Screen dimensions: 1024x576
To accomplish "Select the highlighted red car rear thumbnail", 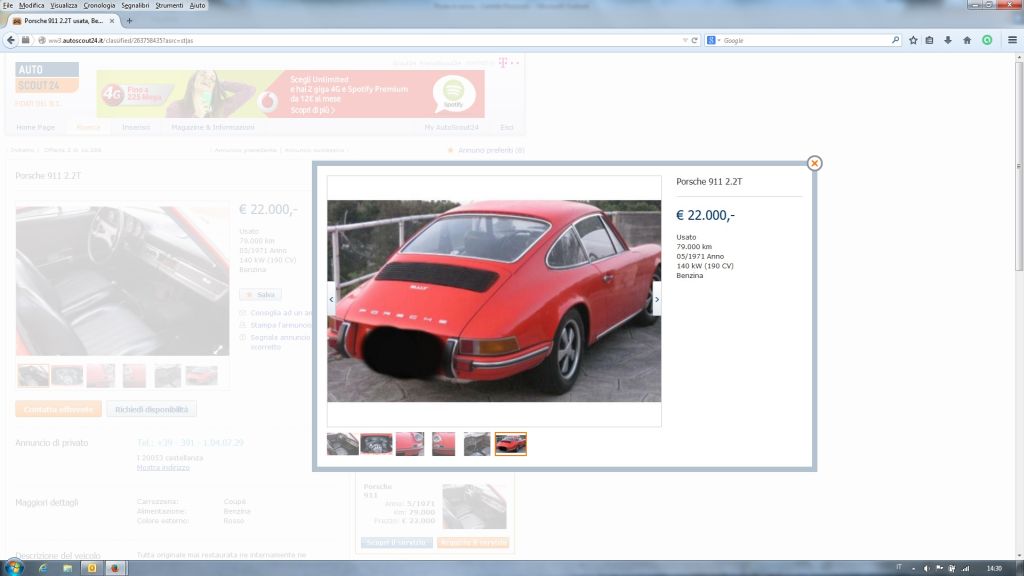I will (511, 444).
